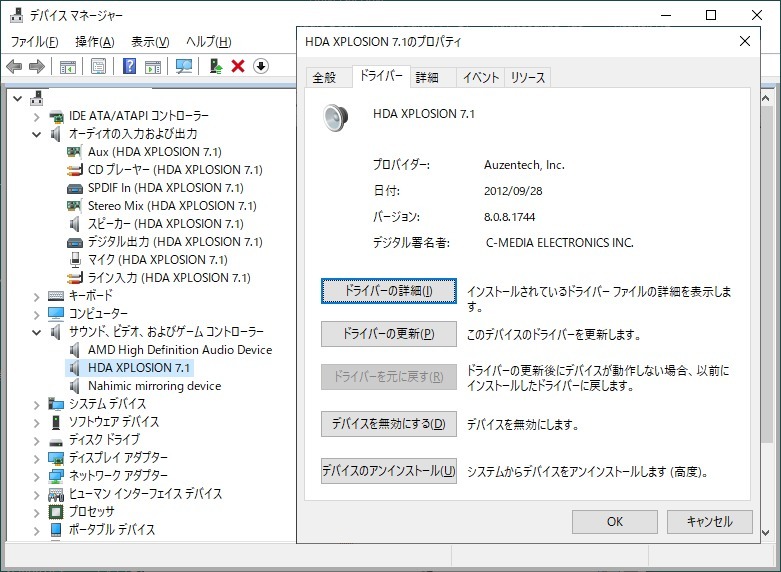Open the 操作(A) menu
781x572 pixels.
coord(95,42)
